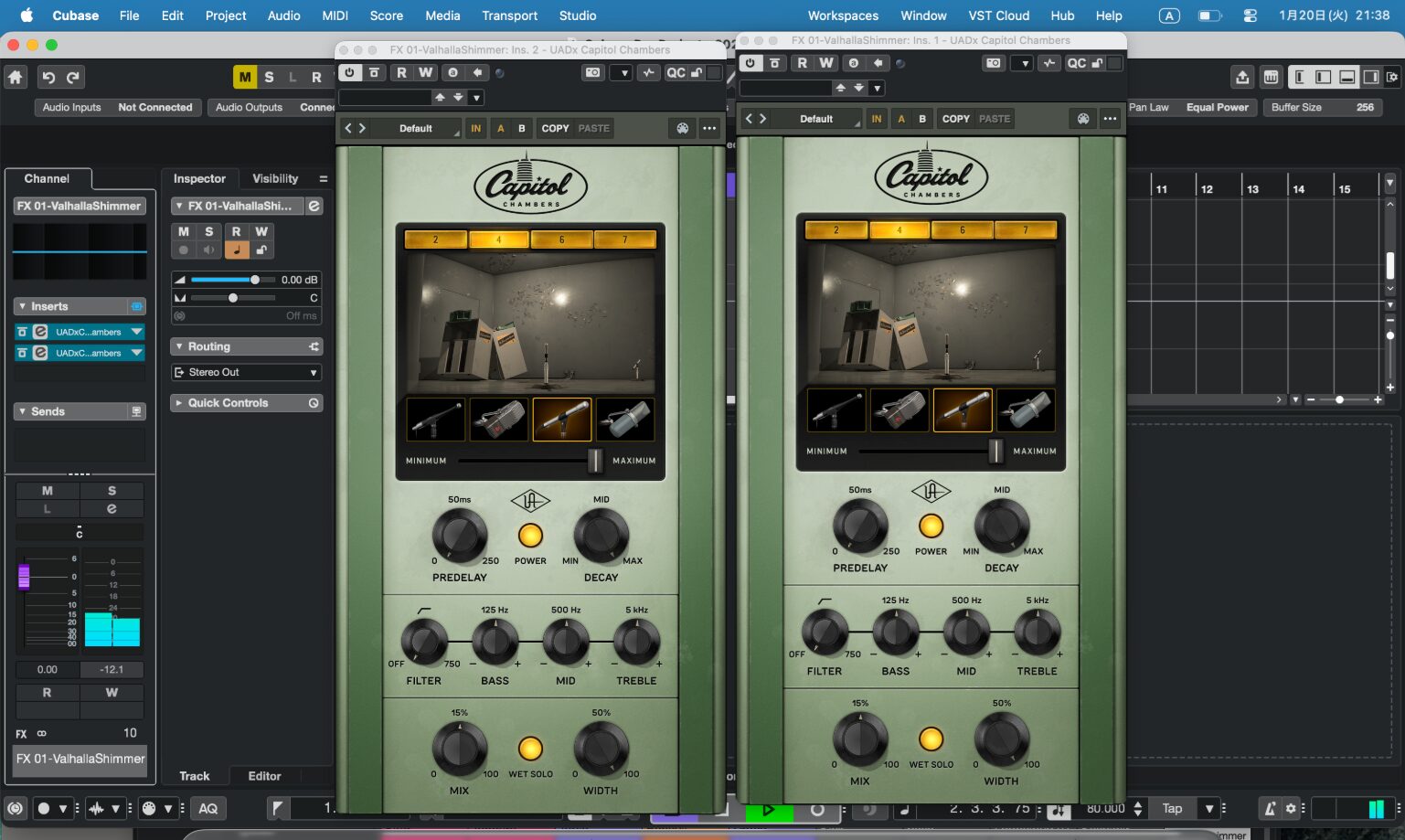Click the export icon in top right toolbar
The image size is (1405, 840).
(1242, 78)
